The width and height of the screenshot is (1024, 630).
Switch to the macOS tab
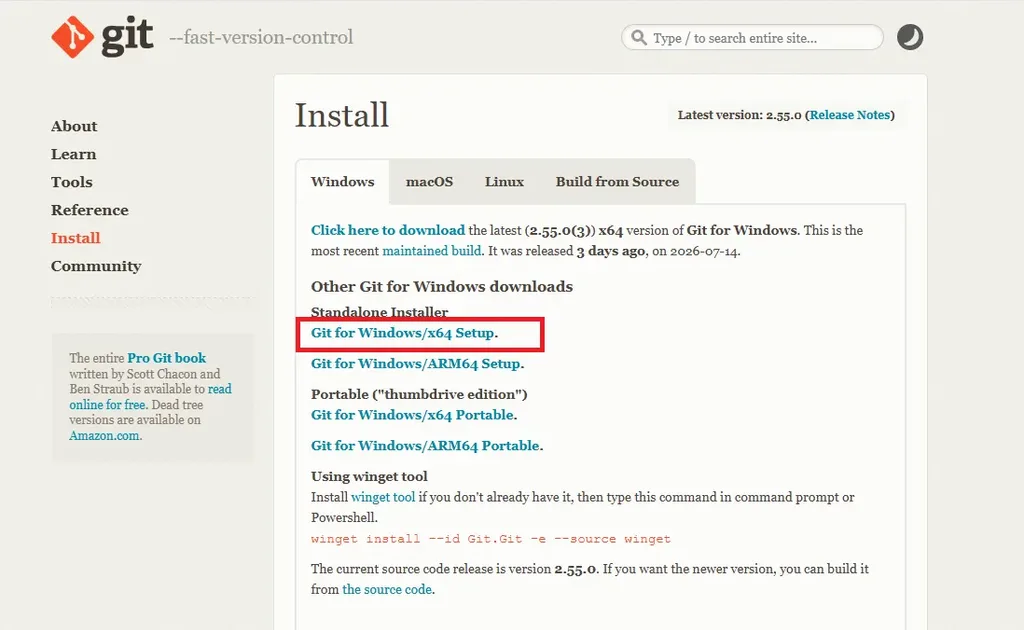[429, 181]
